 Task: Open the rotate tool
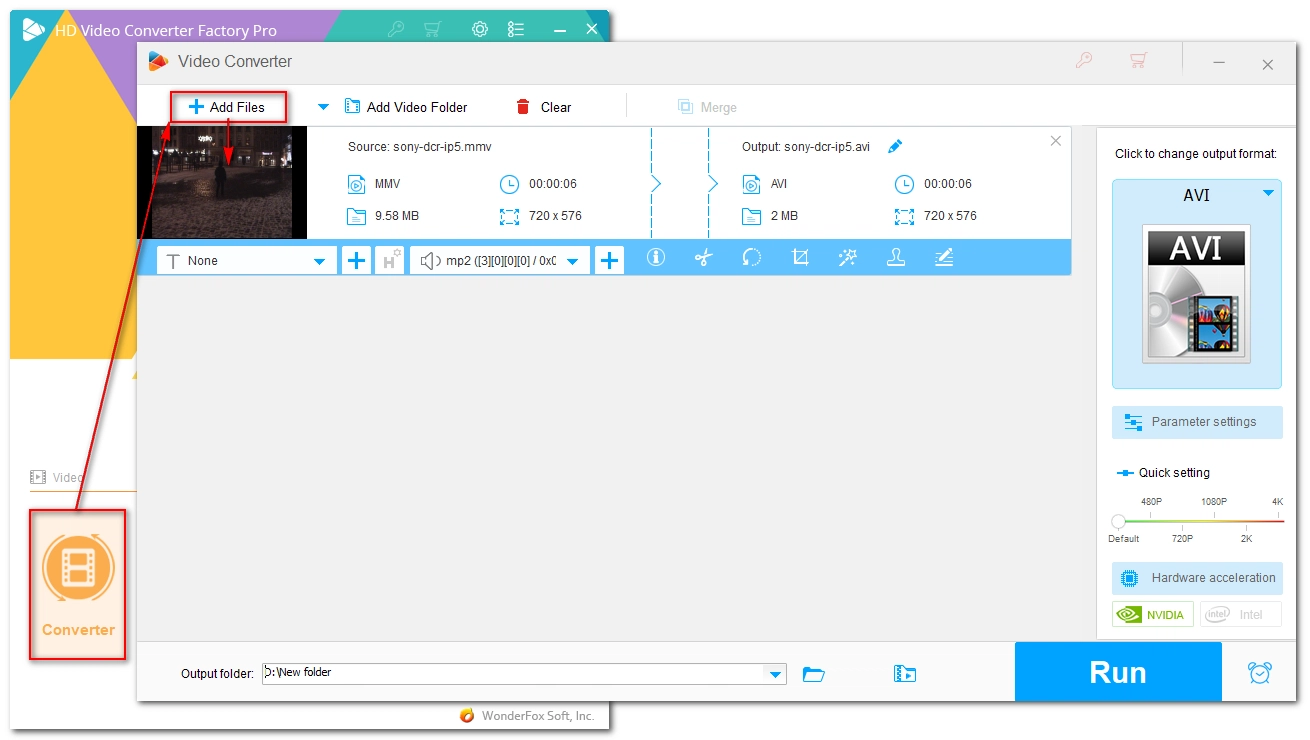(x=752, y=258)
